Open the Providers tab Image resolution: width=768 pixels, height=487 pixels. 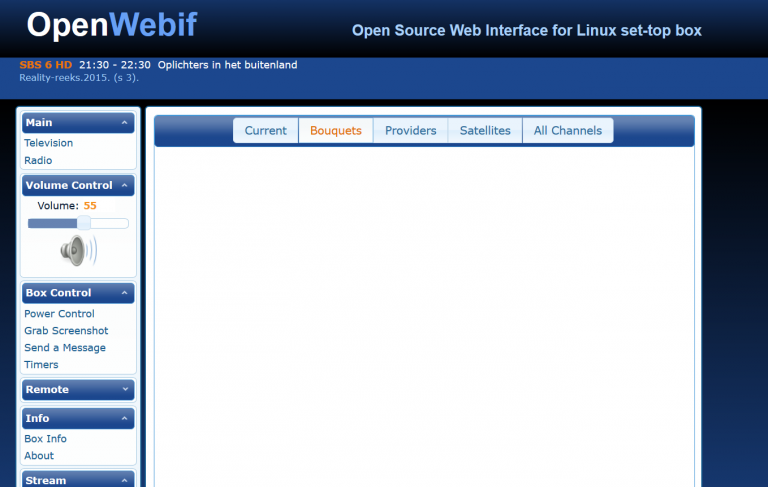(x=410, y=131)
